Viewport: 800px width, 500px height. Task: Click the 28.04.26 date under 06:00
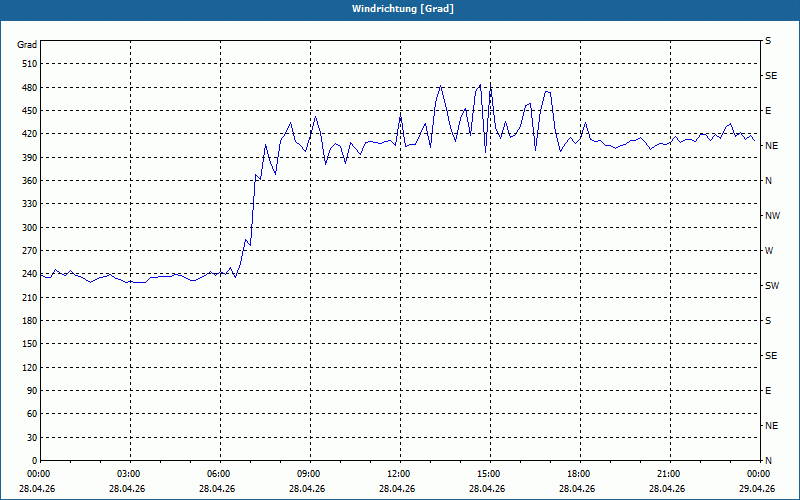pos(218,489)
